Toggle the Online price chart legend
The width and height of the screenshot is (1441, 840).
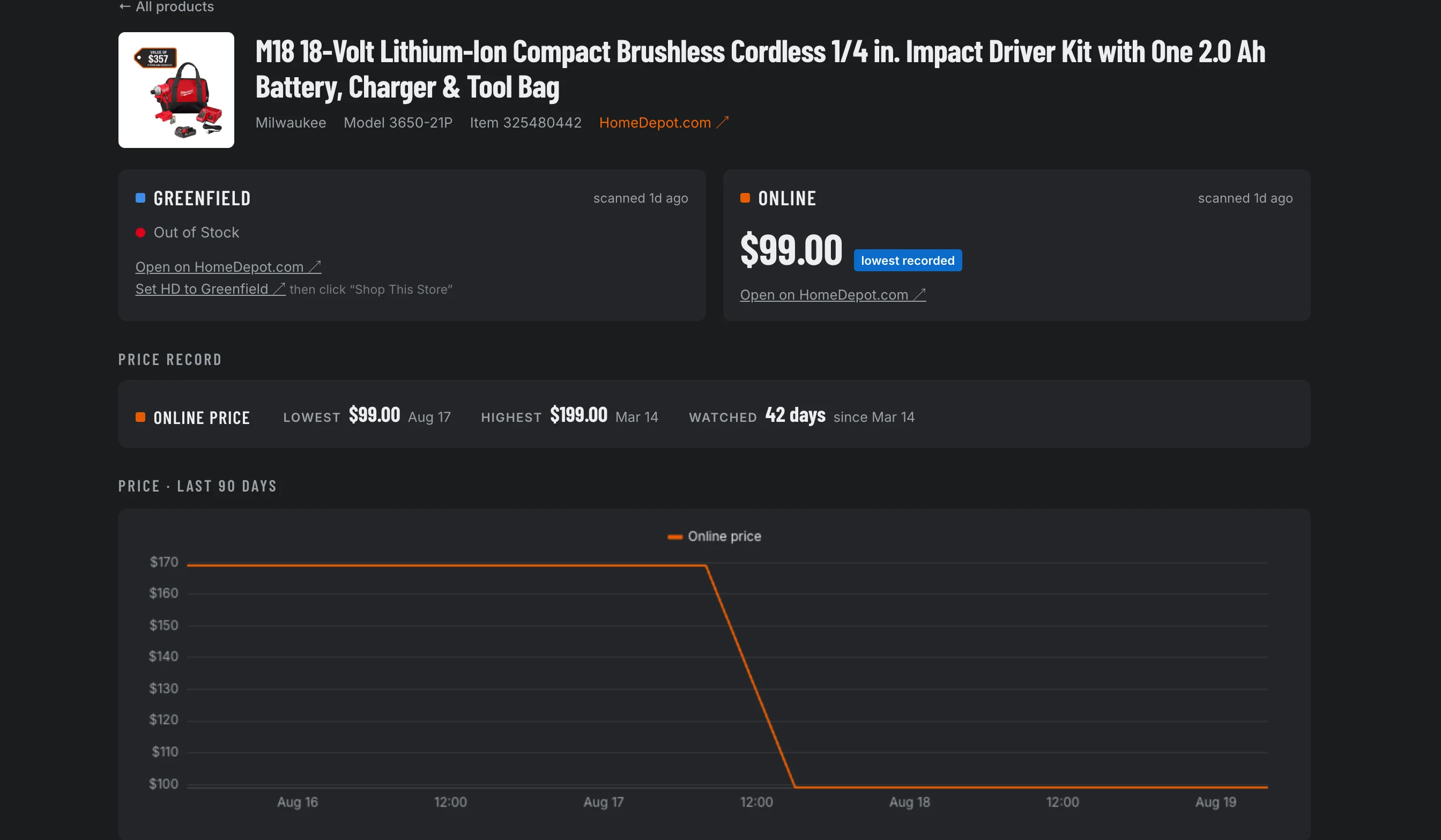click(714, 537)
